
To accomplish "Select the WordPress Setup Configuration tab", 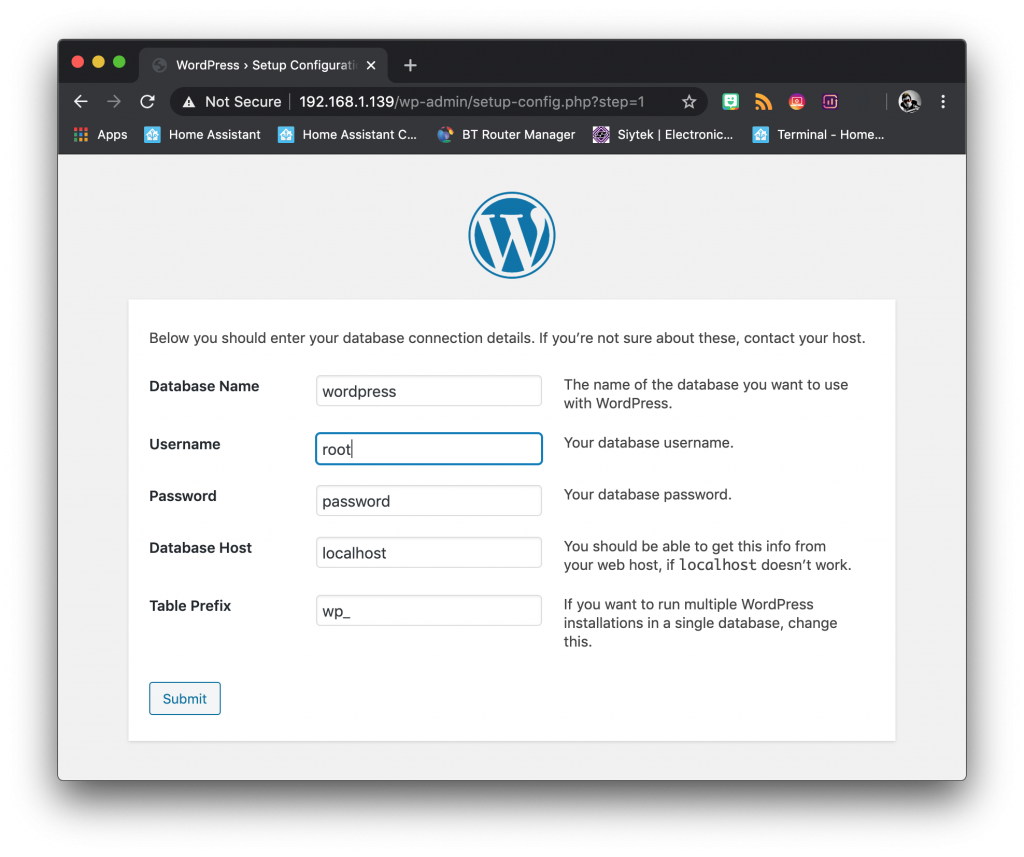I will (264, 65).
